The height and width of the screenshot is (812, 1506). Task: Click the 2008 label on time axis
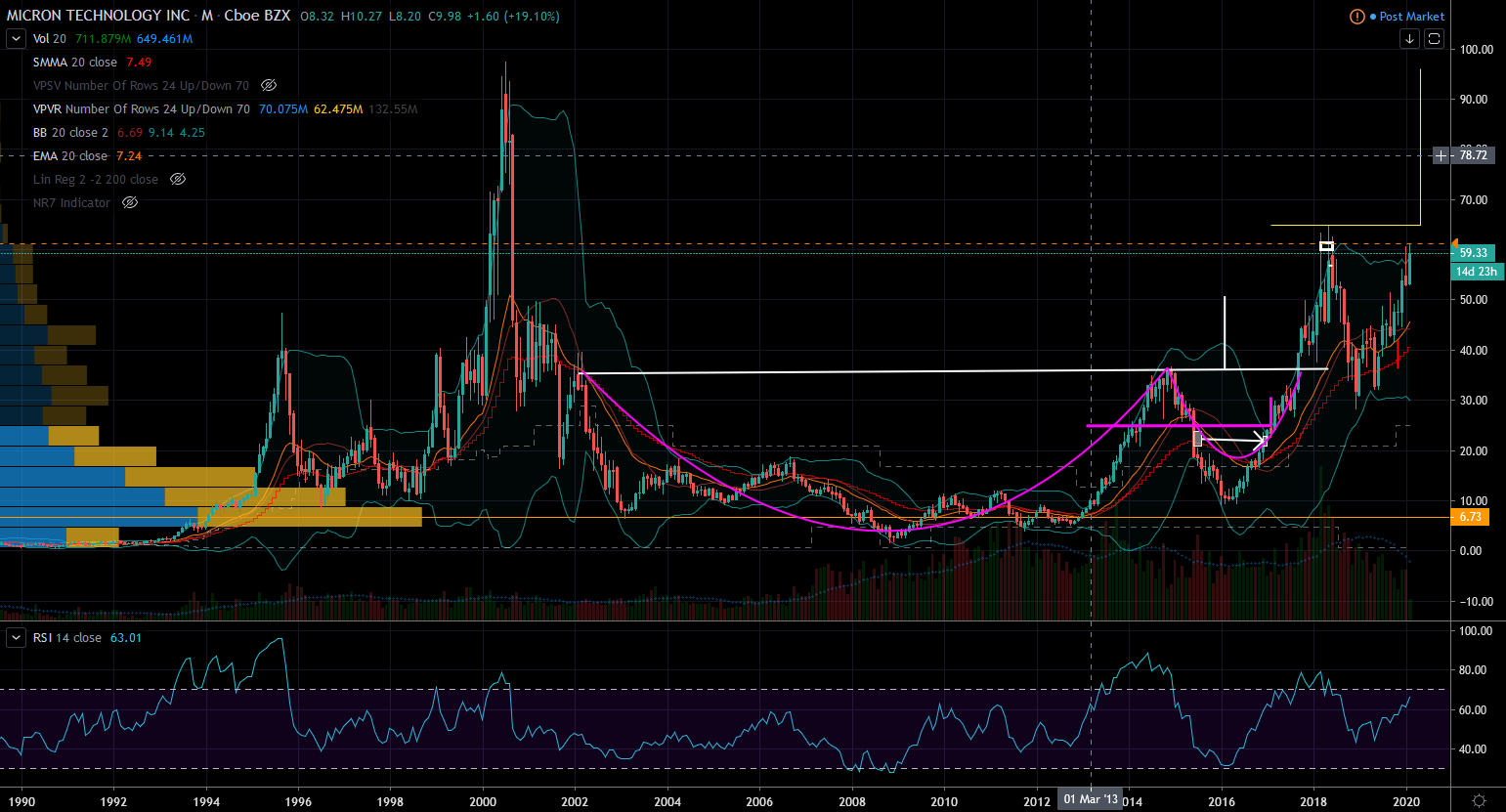[x=852, y=802]
